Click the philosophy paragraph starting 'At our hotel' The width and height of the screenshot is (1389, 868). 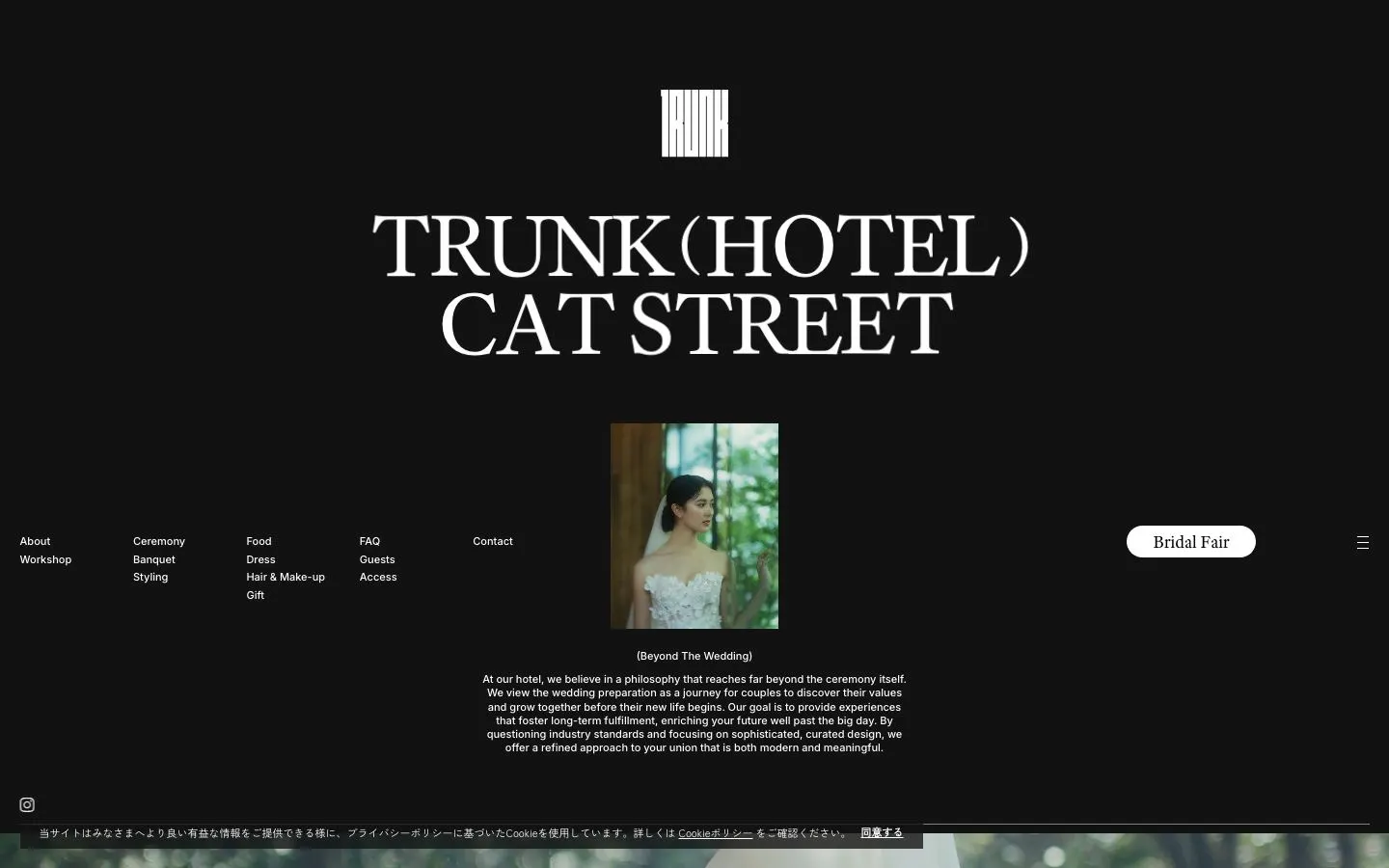point(694,714)
